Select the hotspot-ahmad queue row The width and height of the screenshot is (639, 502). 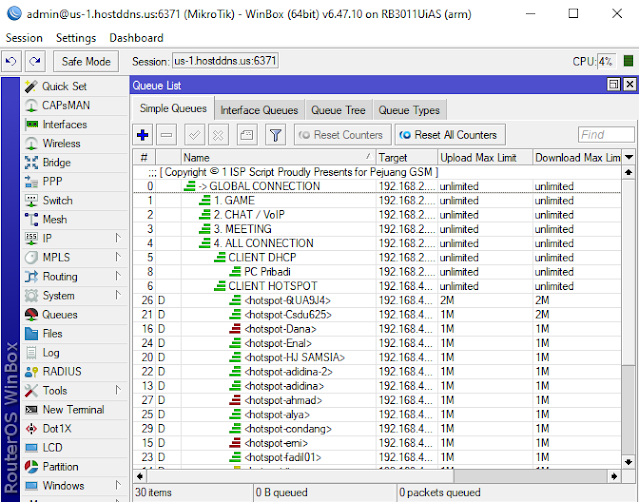click(x=377, y=400)
